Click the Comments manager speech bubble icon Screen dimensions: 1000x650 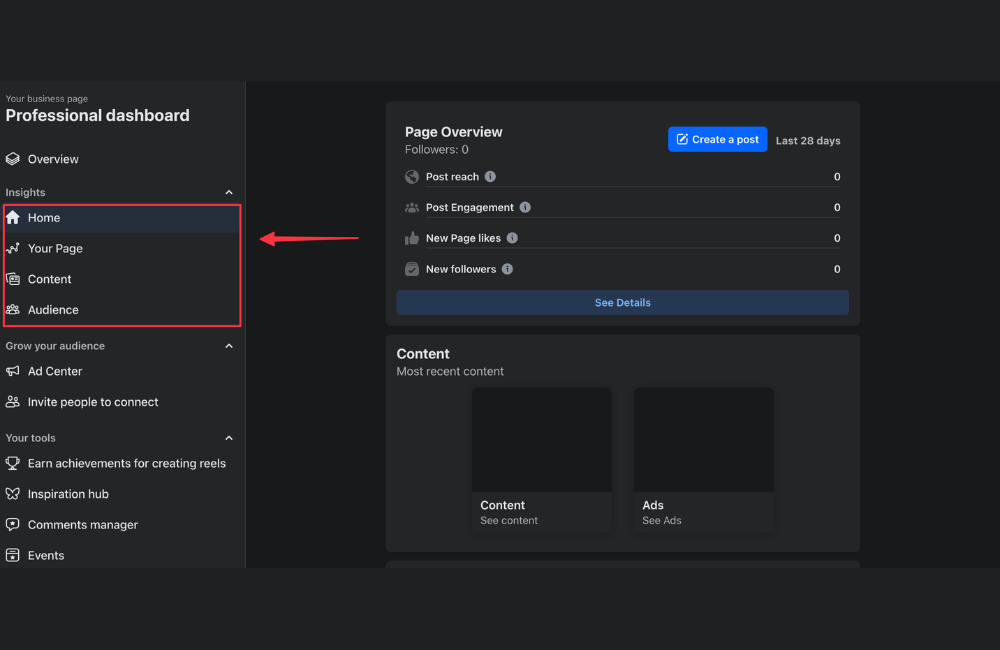click(x=13, y=525)
